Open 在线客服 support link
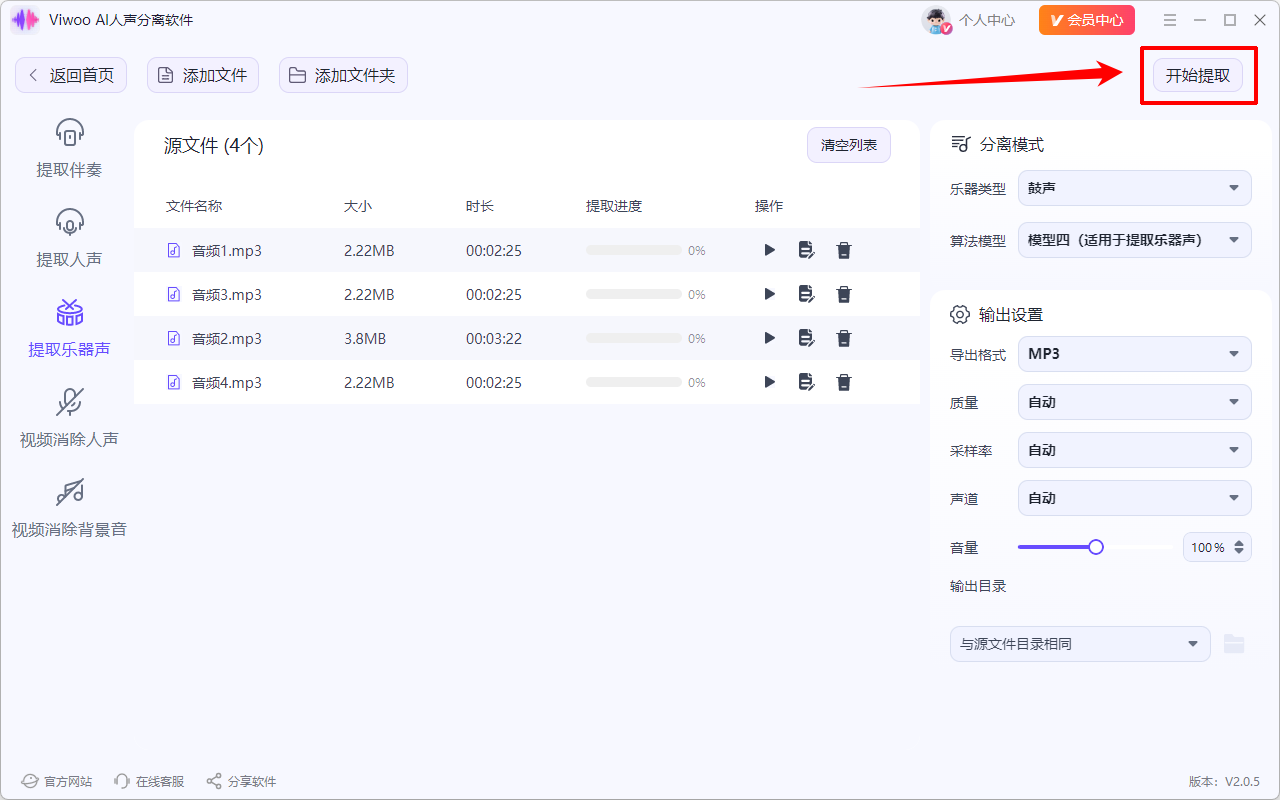The image size is (1280, 800). (149, 781)
